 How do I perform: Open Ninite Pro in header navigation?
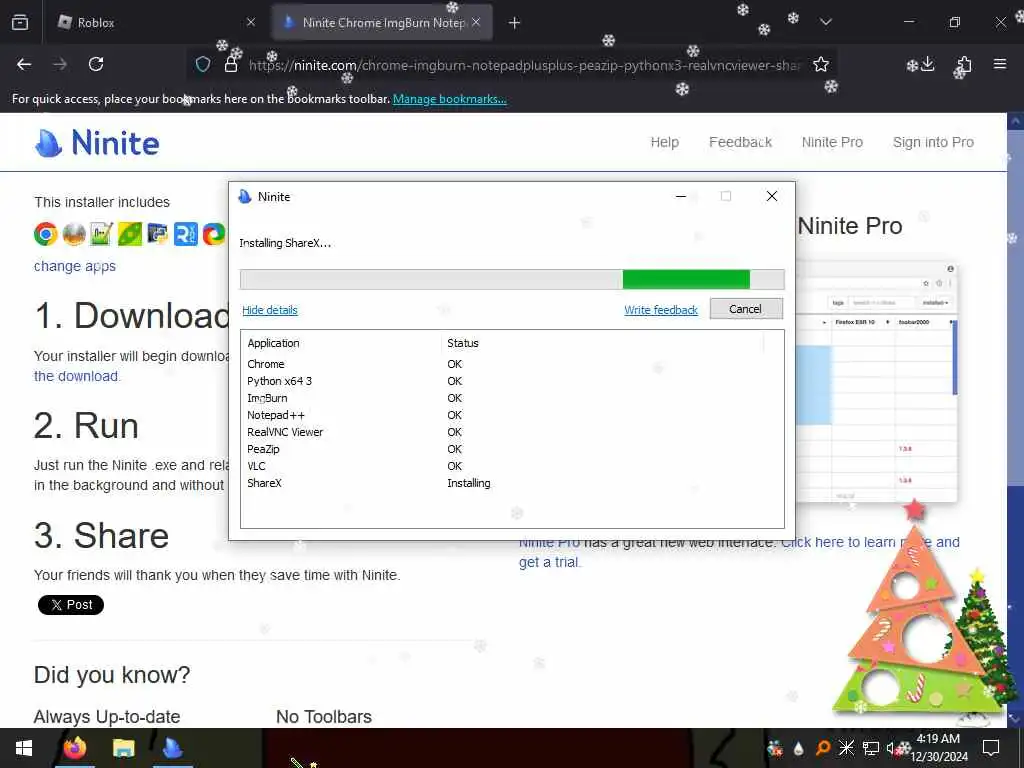click(832, 142)
